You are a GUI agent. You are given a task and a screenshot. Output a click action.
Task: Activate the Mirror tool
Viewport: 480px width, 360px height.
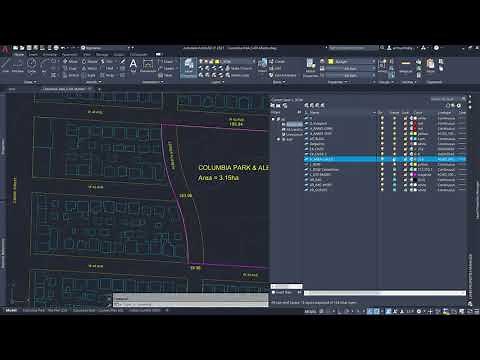coord(89,68)
